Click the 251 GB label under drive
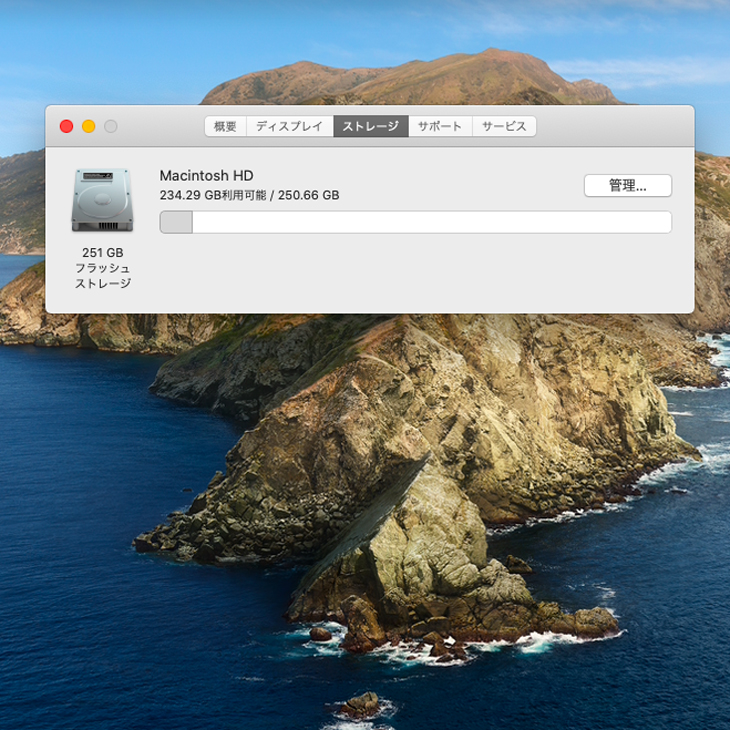The height and width of the screenshot is (730, 730). 102,253
